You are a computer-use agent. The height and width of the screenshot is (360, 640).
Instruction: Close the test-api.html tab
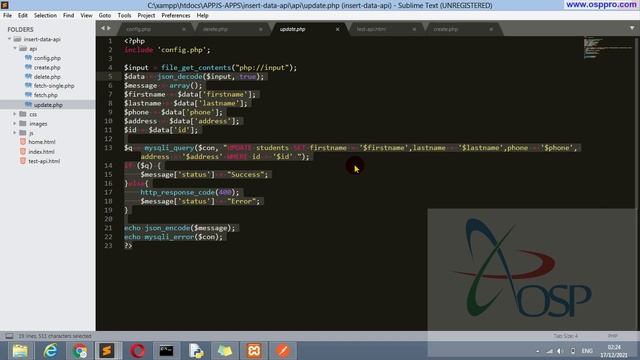[x=414, y=29]
